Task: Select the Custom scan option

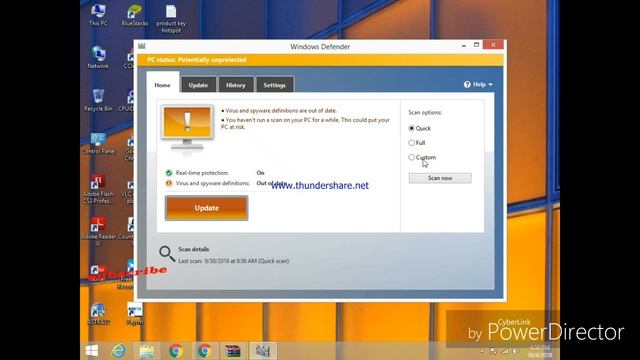Action: (x=422, y=157)
